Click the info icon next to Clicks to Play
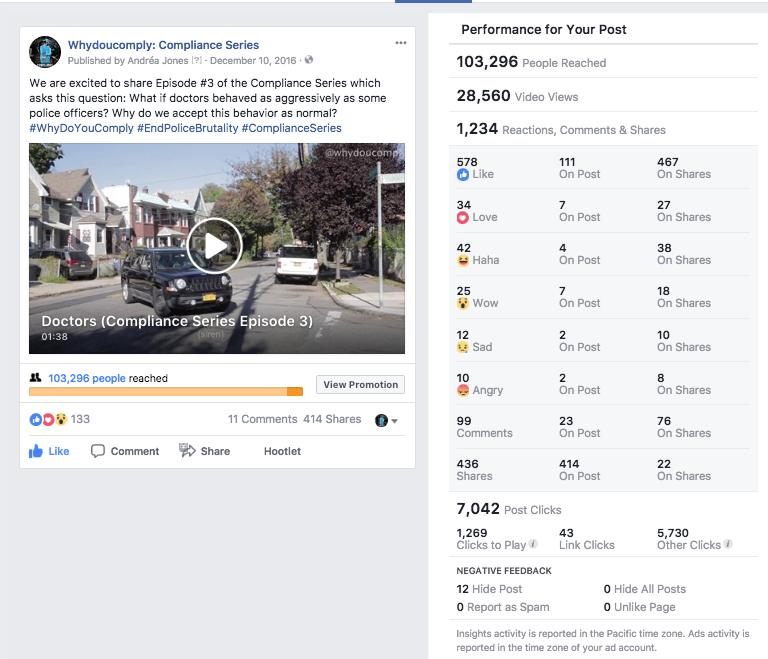Screen dimensions: 768x659 click(x=533, y=545)
